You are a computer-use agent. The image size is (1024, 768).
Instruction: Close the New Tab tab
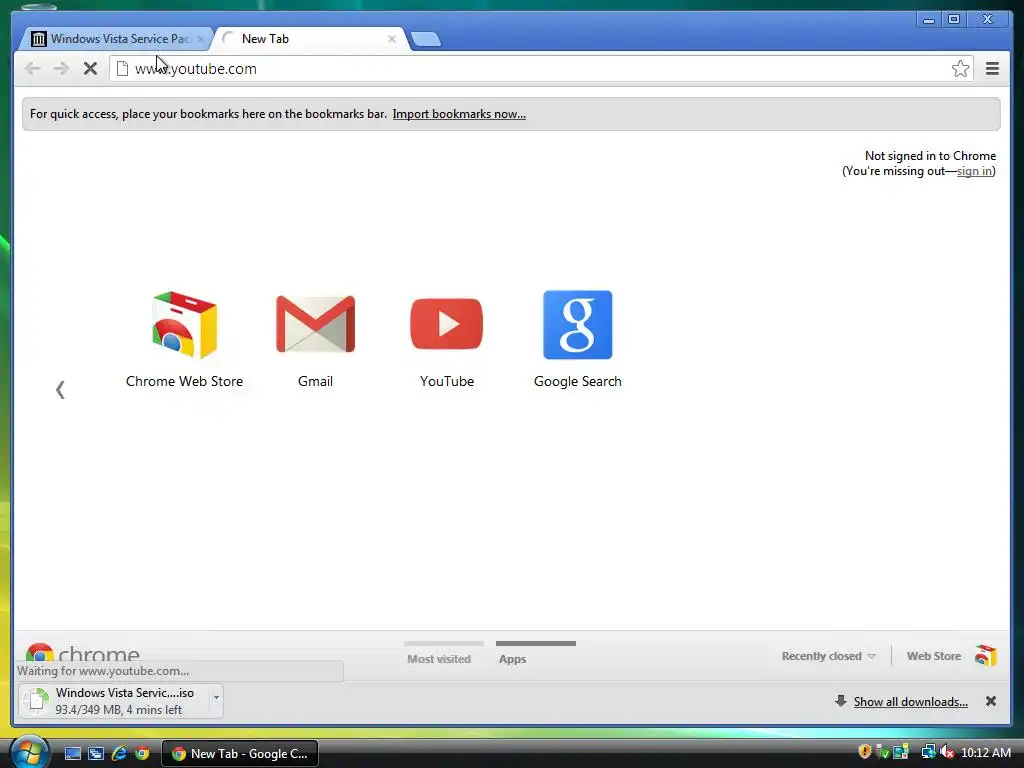(392, 39)
